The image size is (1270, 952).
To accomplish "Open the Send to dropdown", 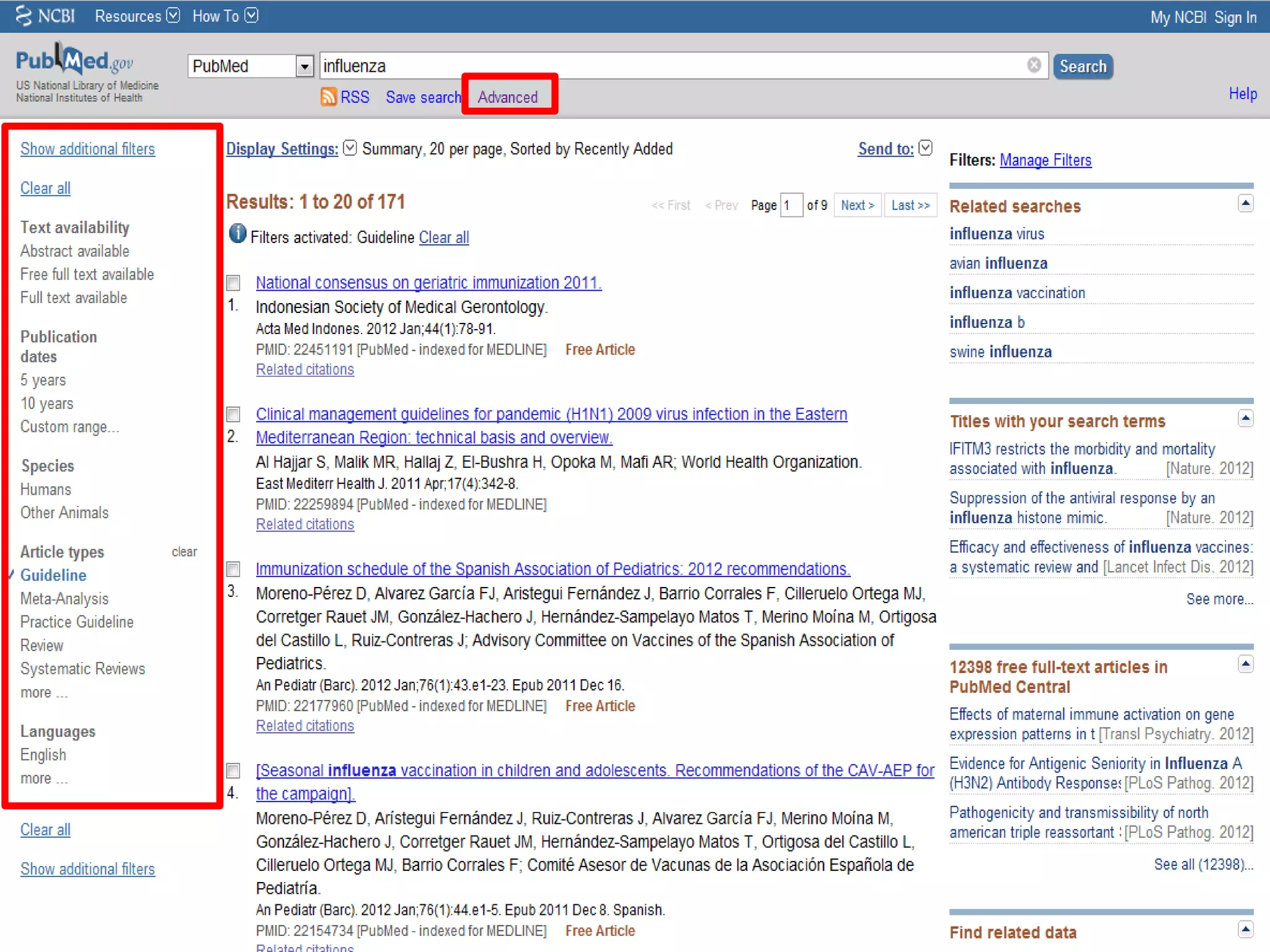I will pyautogui.click(x=925, y=148).
